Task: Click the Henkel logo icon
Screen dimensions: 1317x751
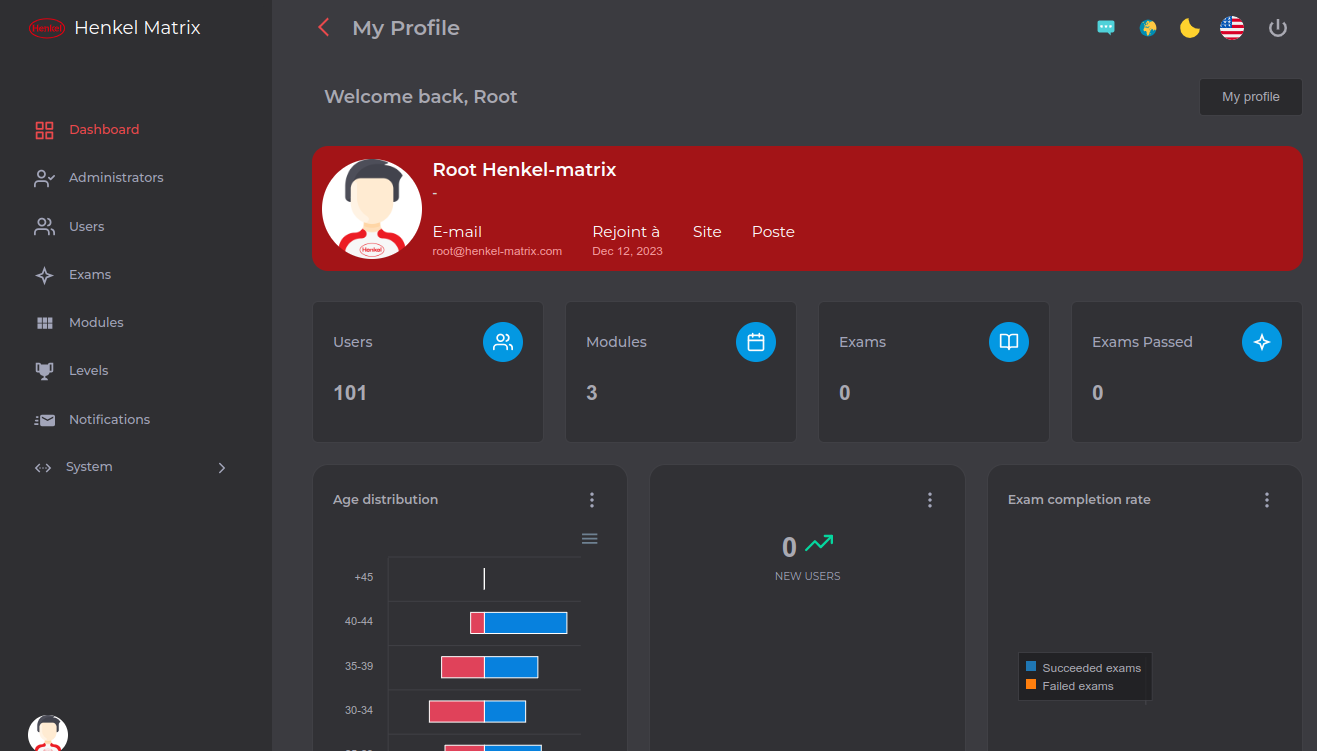Action: 47,28
